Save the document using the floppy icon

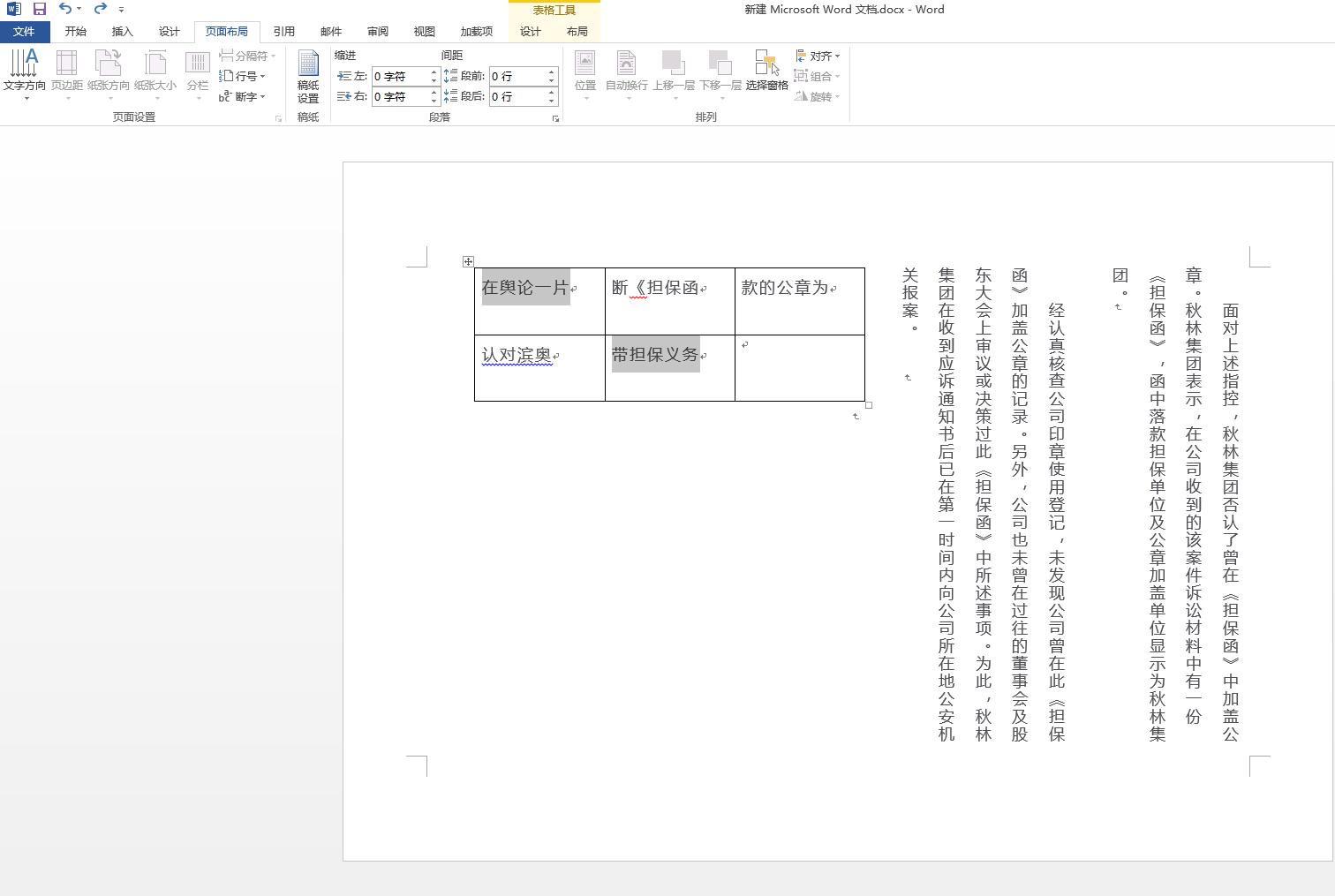39,9
